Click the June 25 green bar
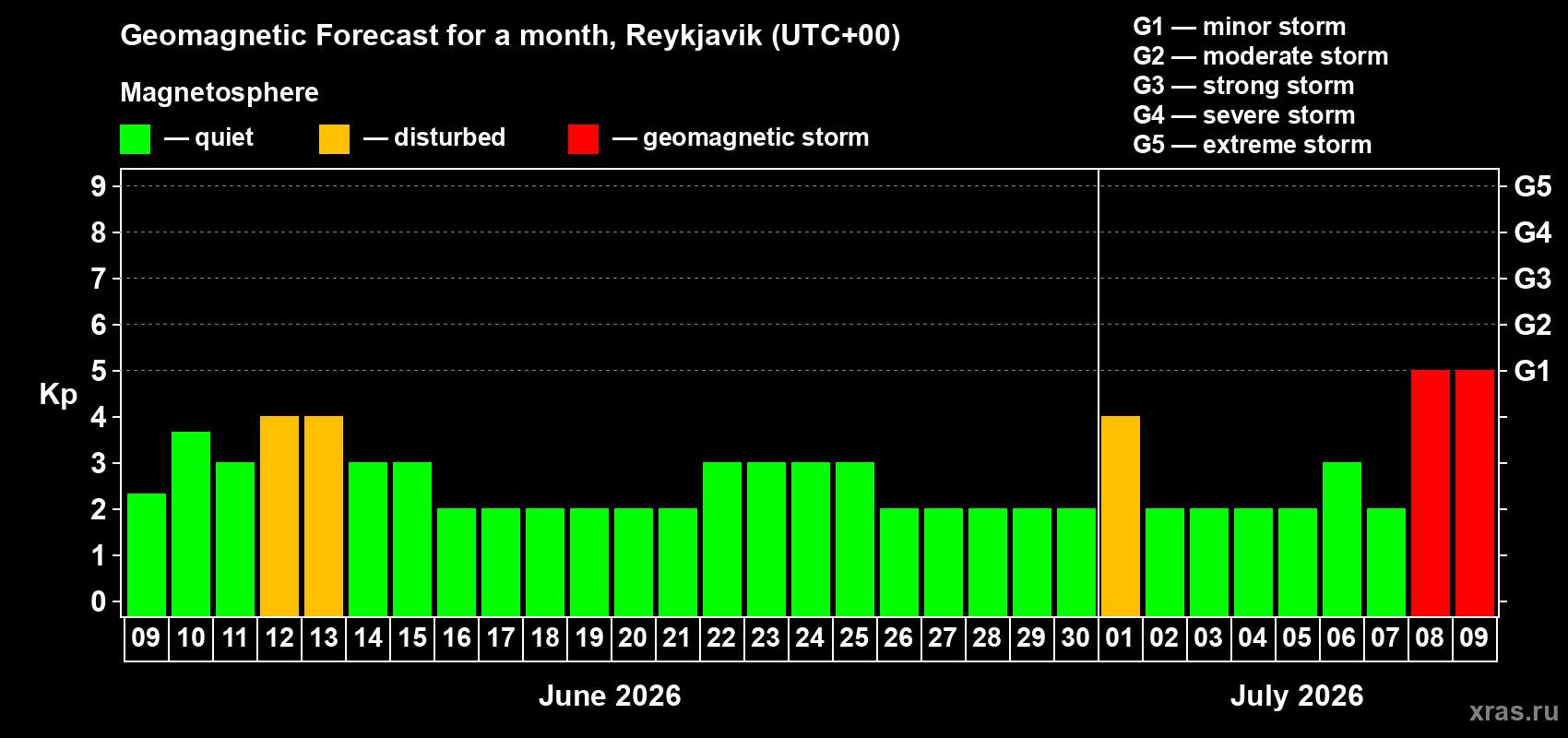Screen dimensions: 1568x738 (x=855, y=539)
